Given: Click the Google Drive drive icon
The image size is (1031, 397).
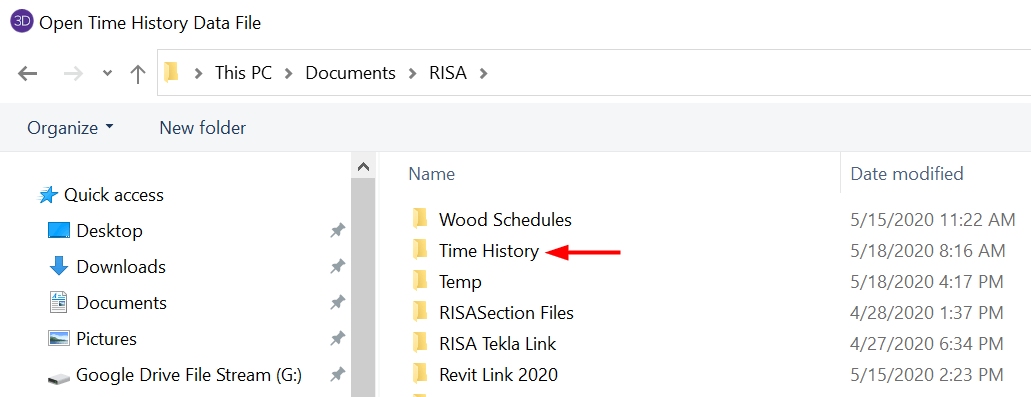Looking at the screenshot, I should click(59, 379).
